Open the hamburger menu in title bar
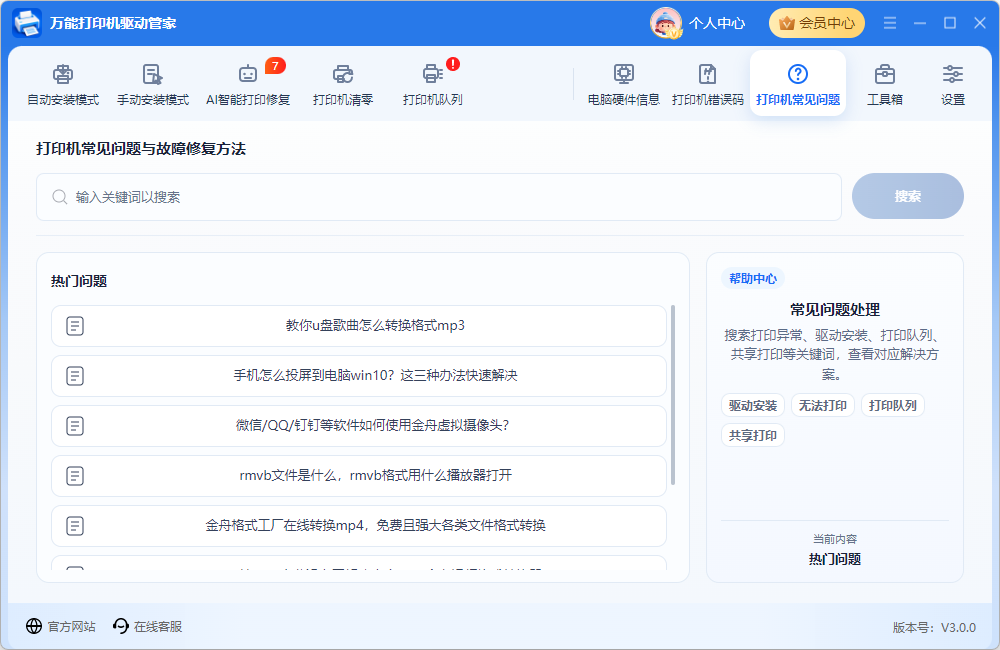Viewport: 1000px width, 650px height. point(890,23)
